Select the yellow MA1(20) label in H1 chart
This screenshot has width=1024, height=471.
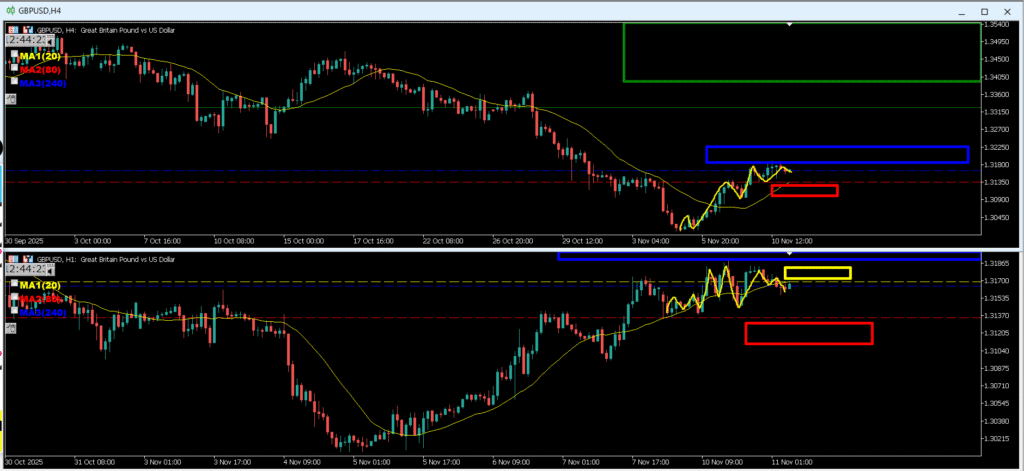point(40,286)
